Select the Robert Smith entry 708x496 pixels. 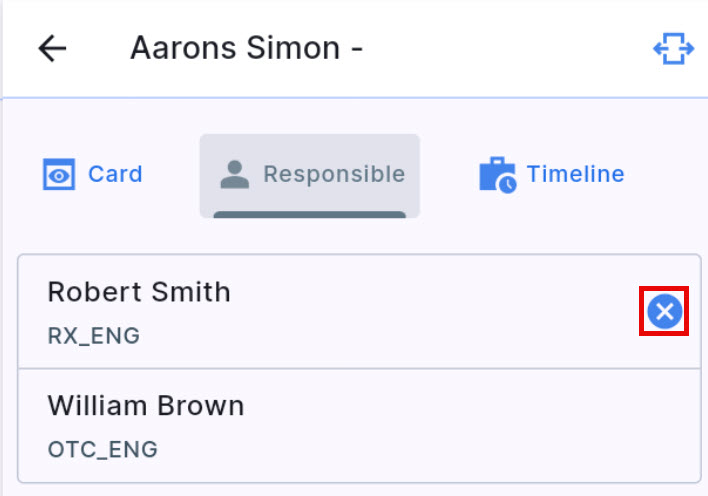pyautogui.click(x=139, y=292)
